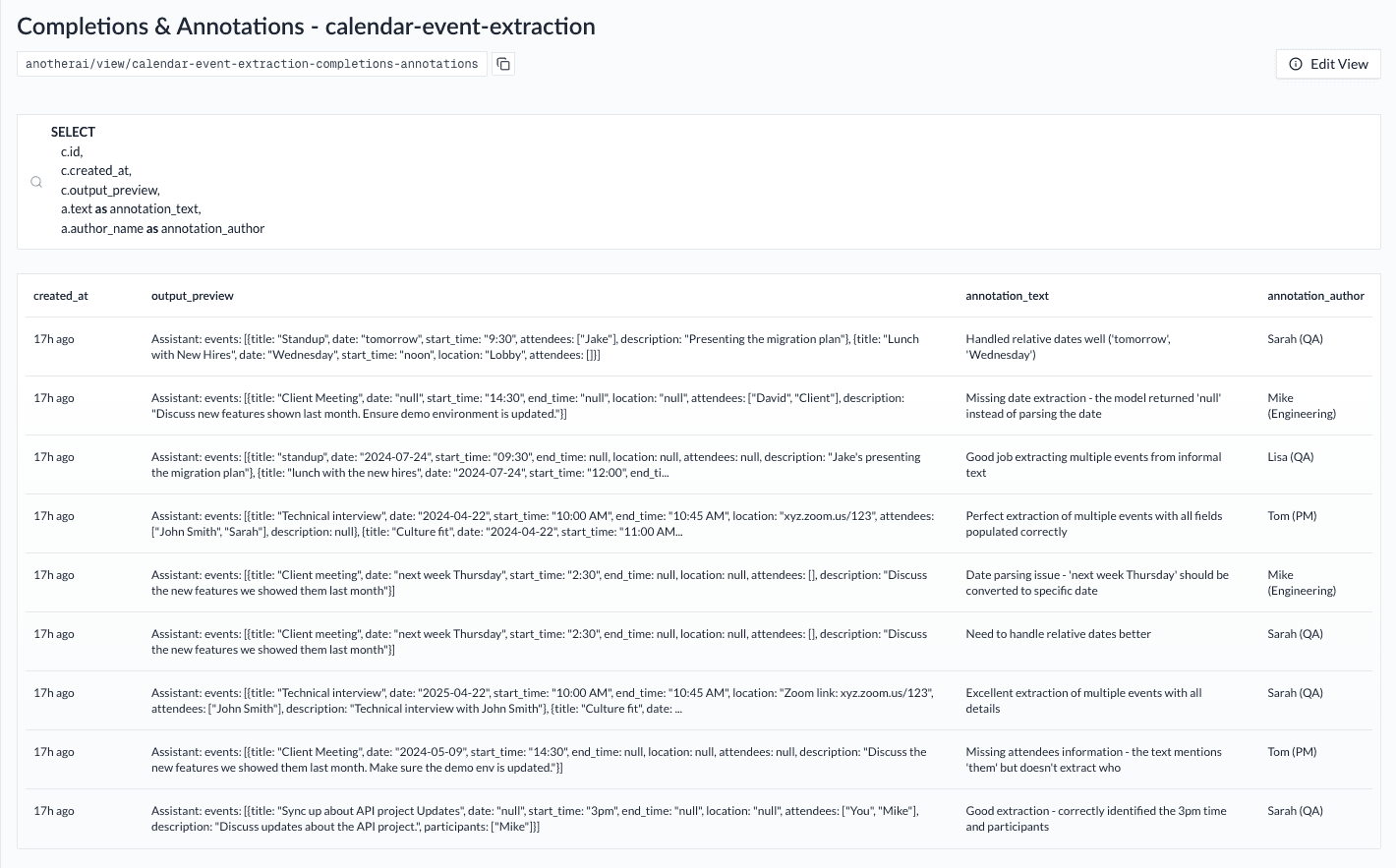Sort table by the created_at column header
Image resolution: width=1396 pixels, height=868 pixels.
click(61, 295)
